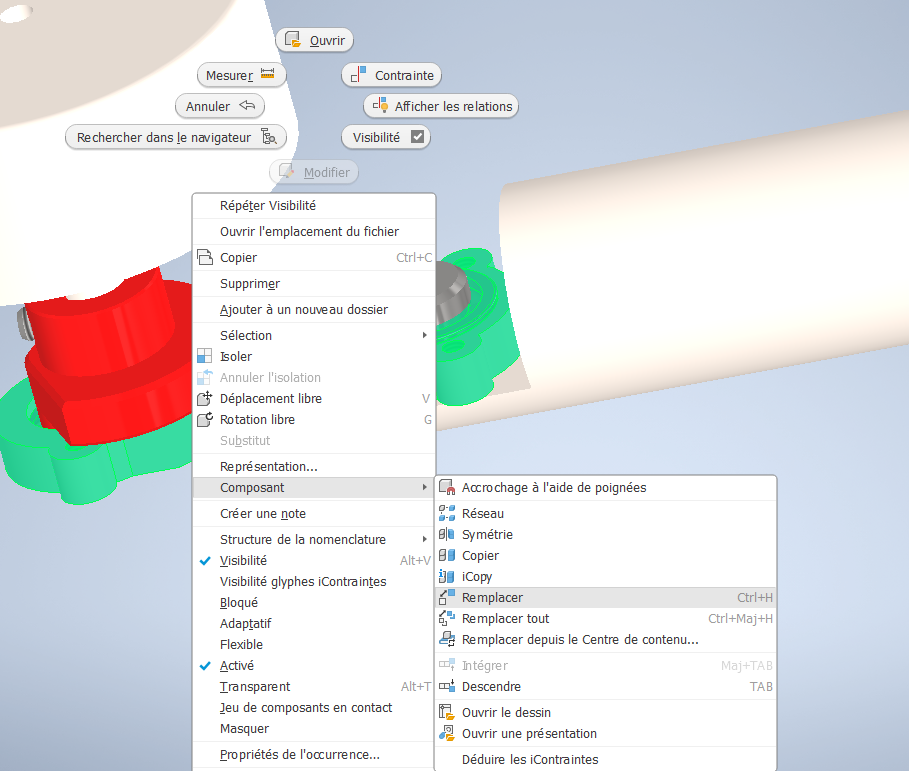Viewport: 909px width, 771px height.
Task: Click the Ouvrir le dessin icon
Action: pyautogui.click(x=447, y=713)
